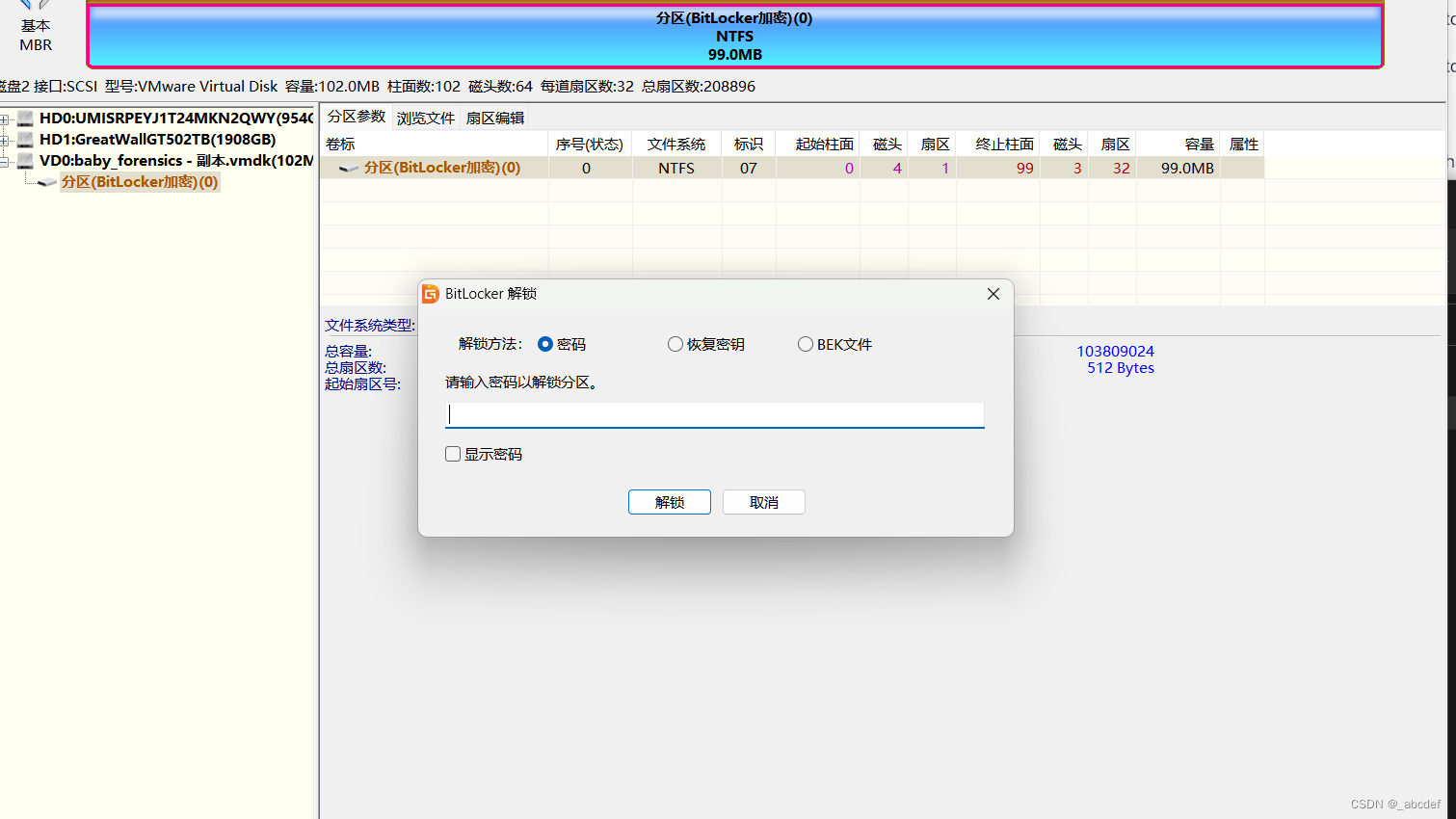The image size is (1456, 819).
Task: Click the 属性 column header
Action: [1244, 144]
